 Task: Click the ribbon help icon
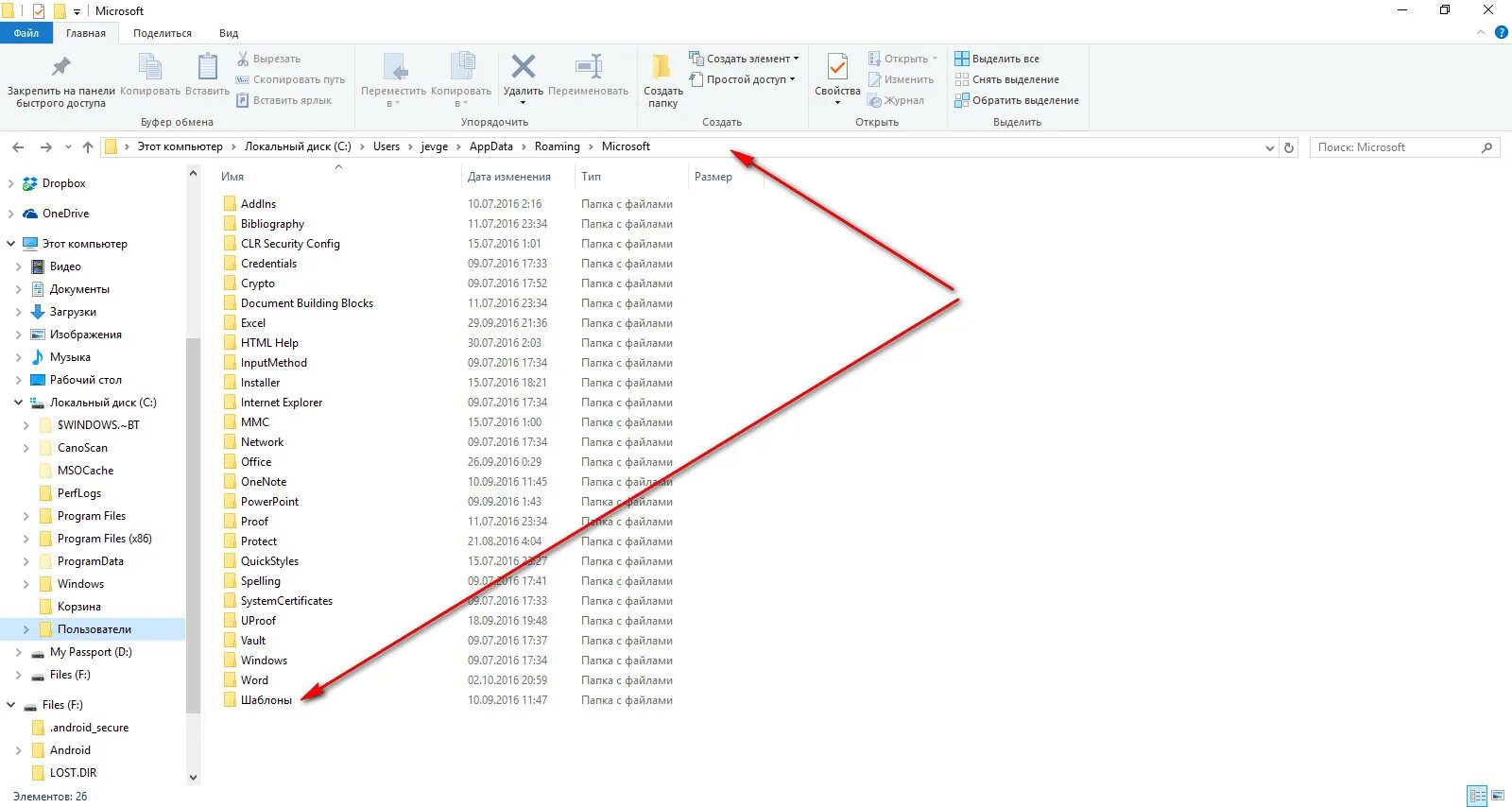1501,33
